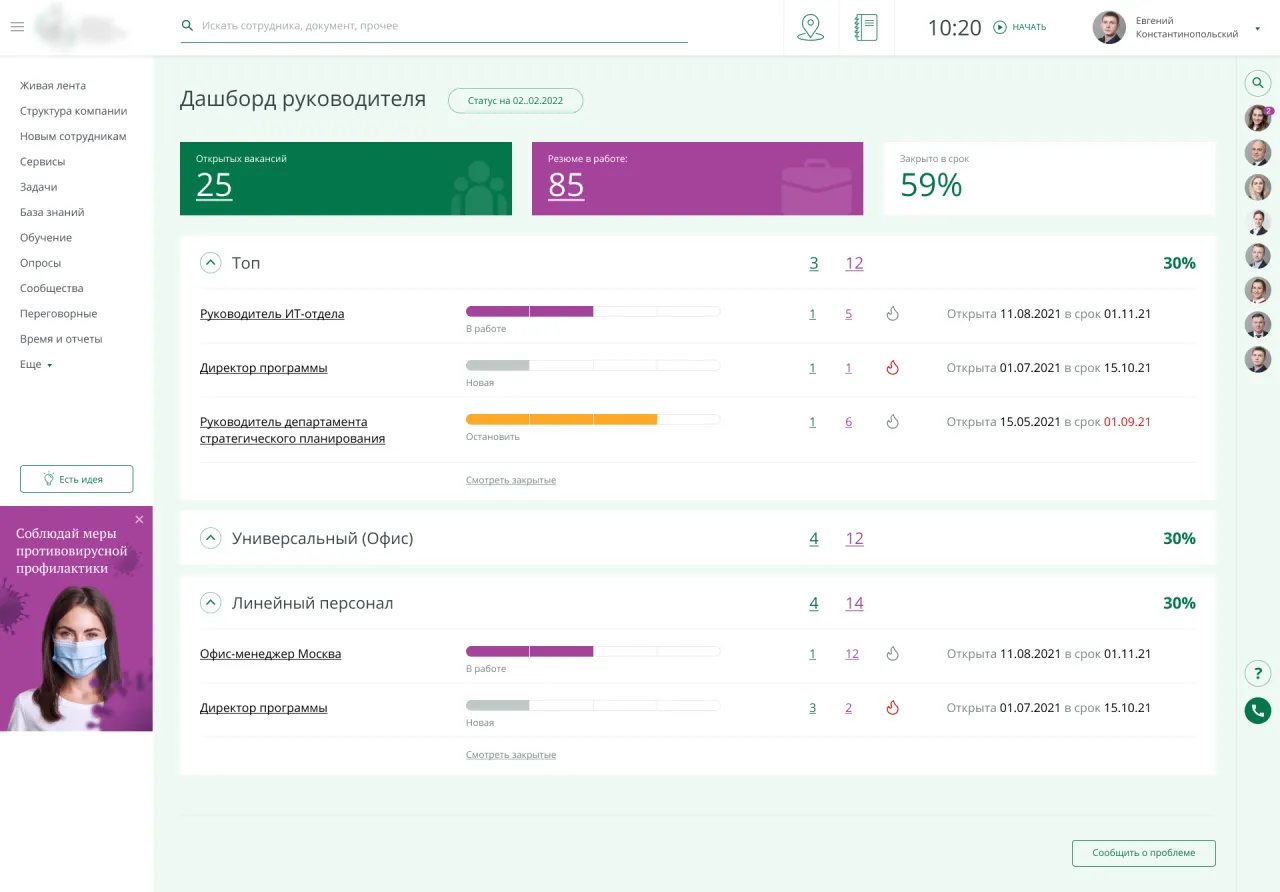Collapse the Топ section
This screenshot has height=892, width=1280.
210,262
